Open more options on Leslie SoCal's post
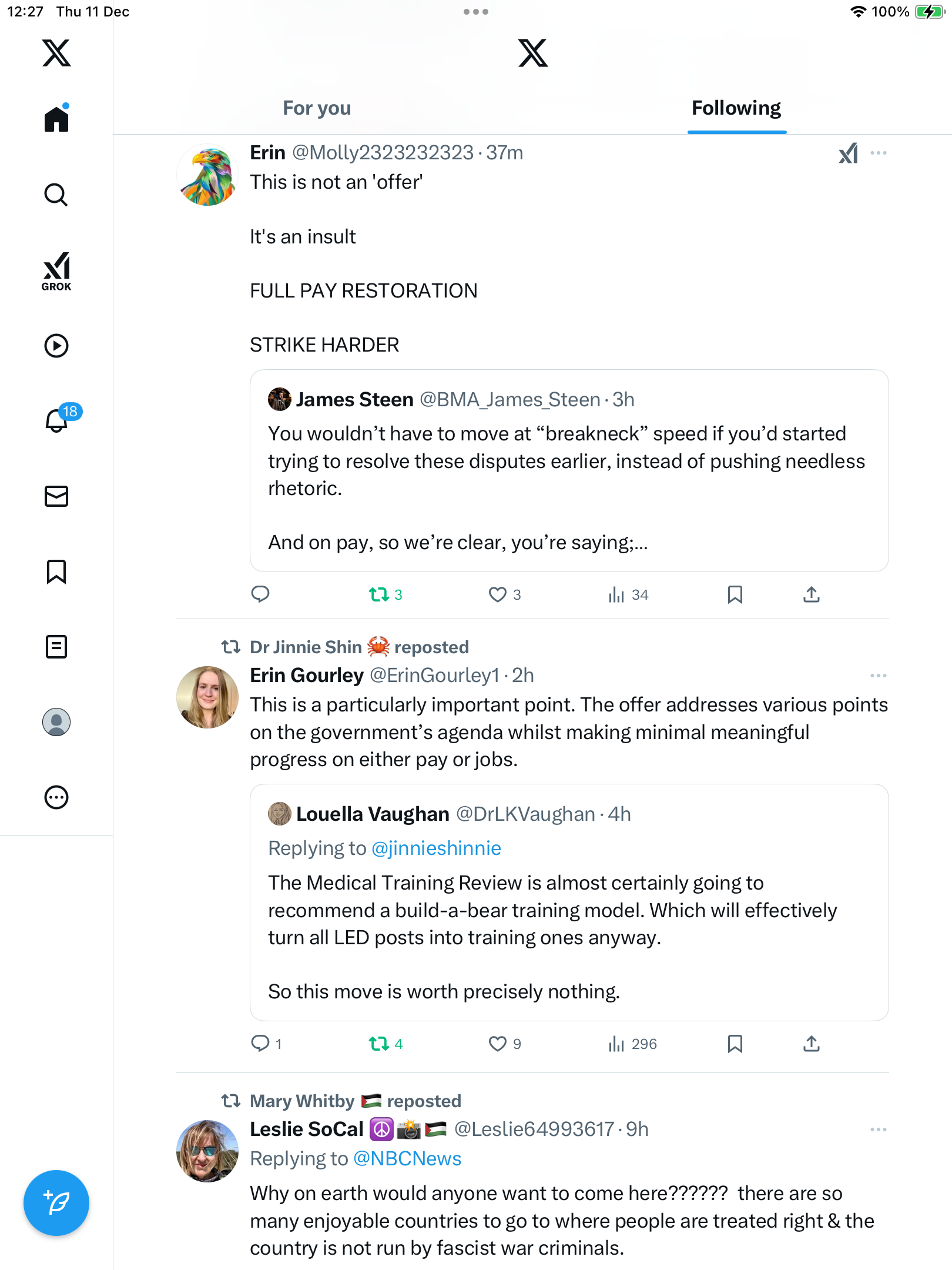Viewport: 952px width, 1270px height. coord(879,1129)
